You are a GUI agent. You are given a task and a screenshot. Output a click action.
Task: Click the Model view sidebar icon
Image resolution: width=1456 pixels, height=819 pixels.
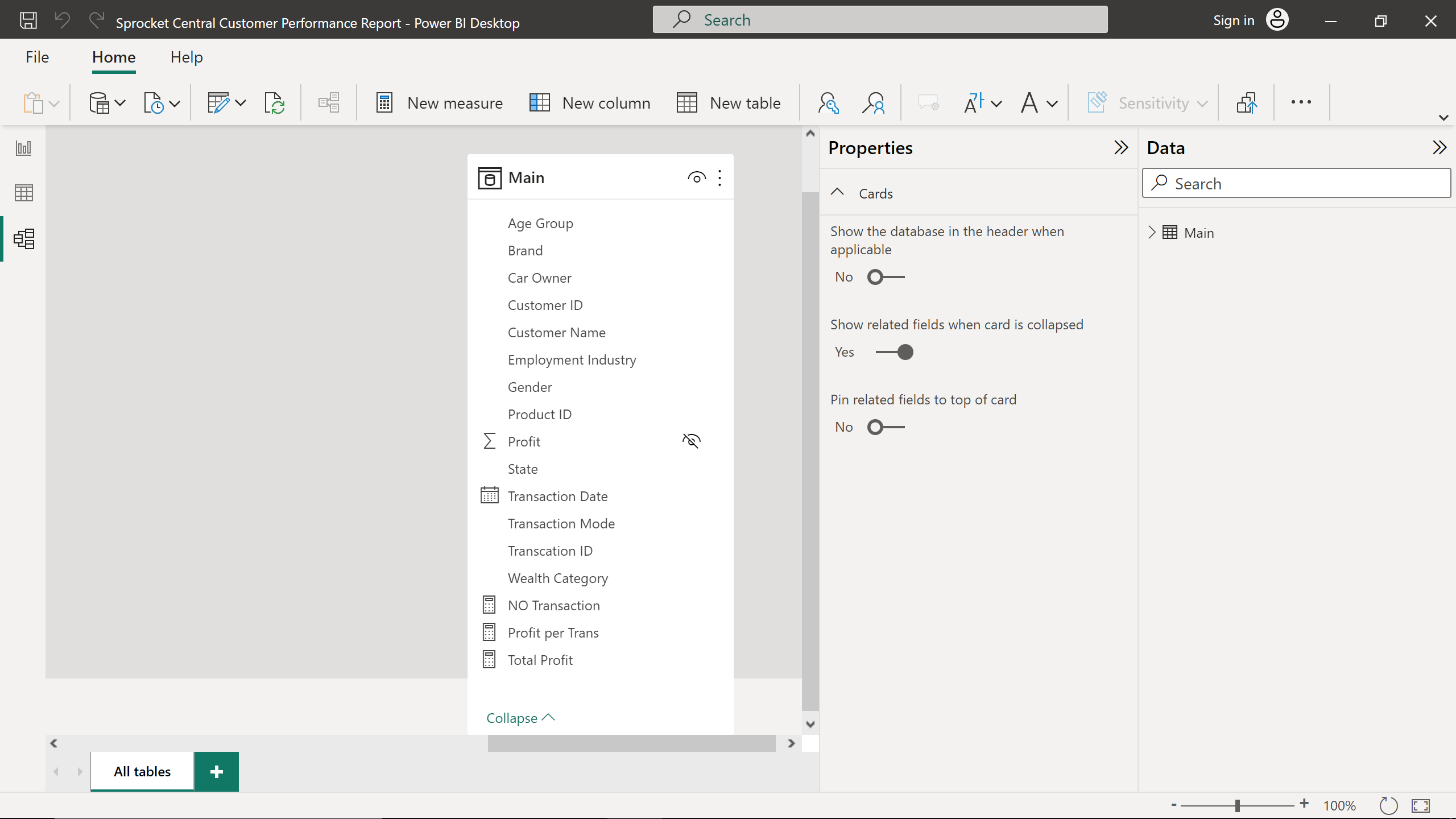[23, 239]
